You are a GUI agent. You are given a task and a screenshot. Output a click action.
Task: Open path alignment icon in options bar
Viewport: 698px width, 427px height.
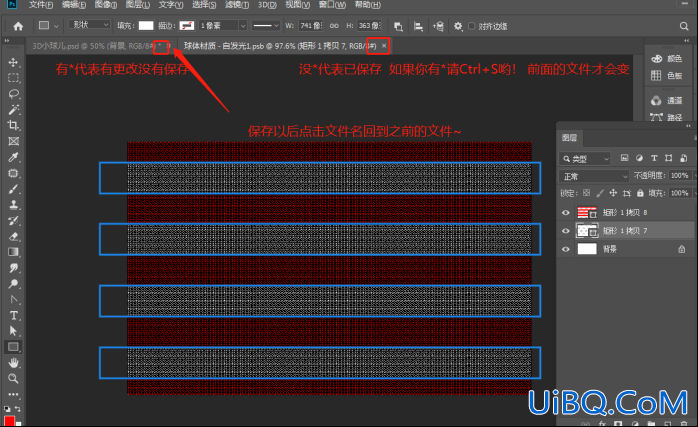coord(418,26)
